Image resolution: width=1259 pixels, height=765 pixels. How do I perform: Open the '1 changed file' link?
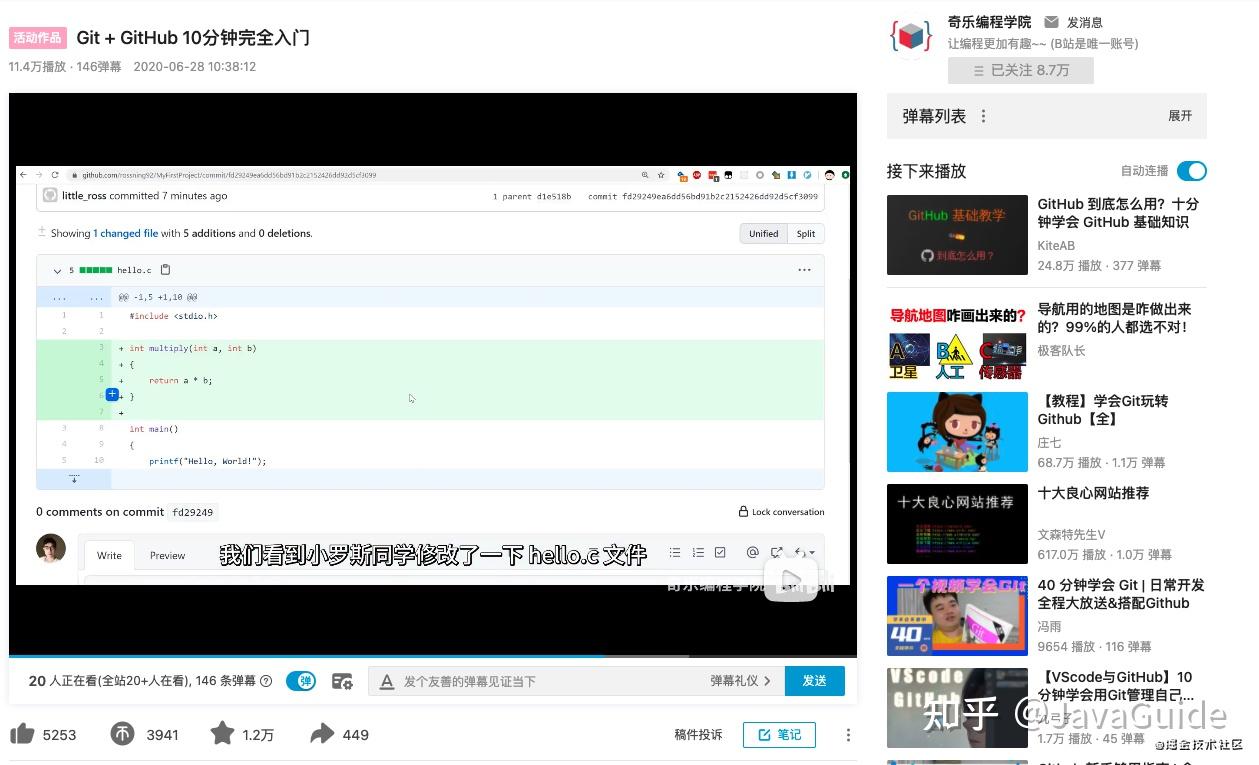click(126, 233)
